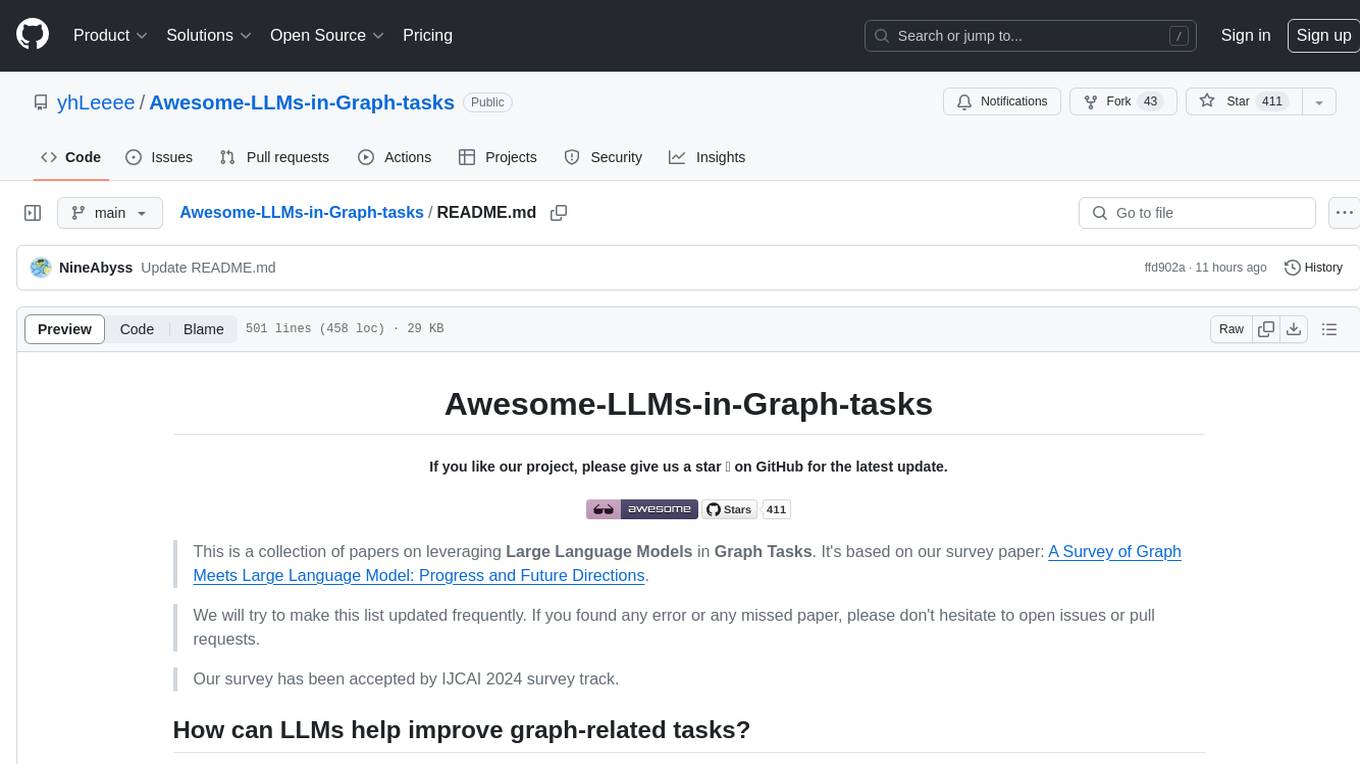
Task: Click the fork count 43
Action: pyautogui.click(x=1150, y=101)
